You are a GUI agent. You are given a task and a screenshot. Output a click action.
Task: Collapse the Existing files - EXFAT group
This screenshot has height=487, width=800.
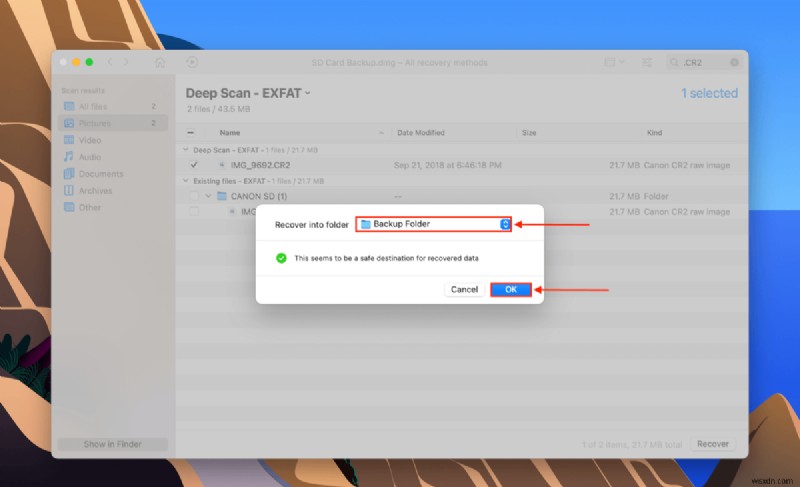coord(185,181)
